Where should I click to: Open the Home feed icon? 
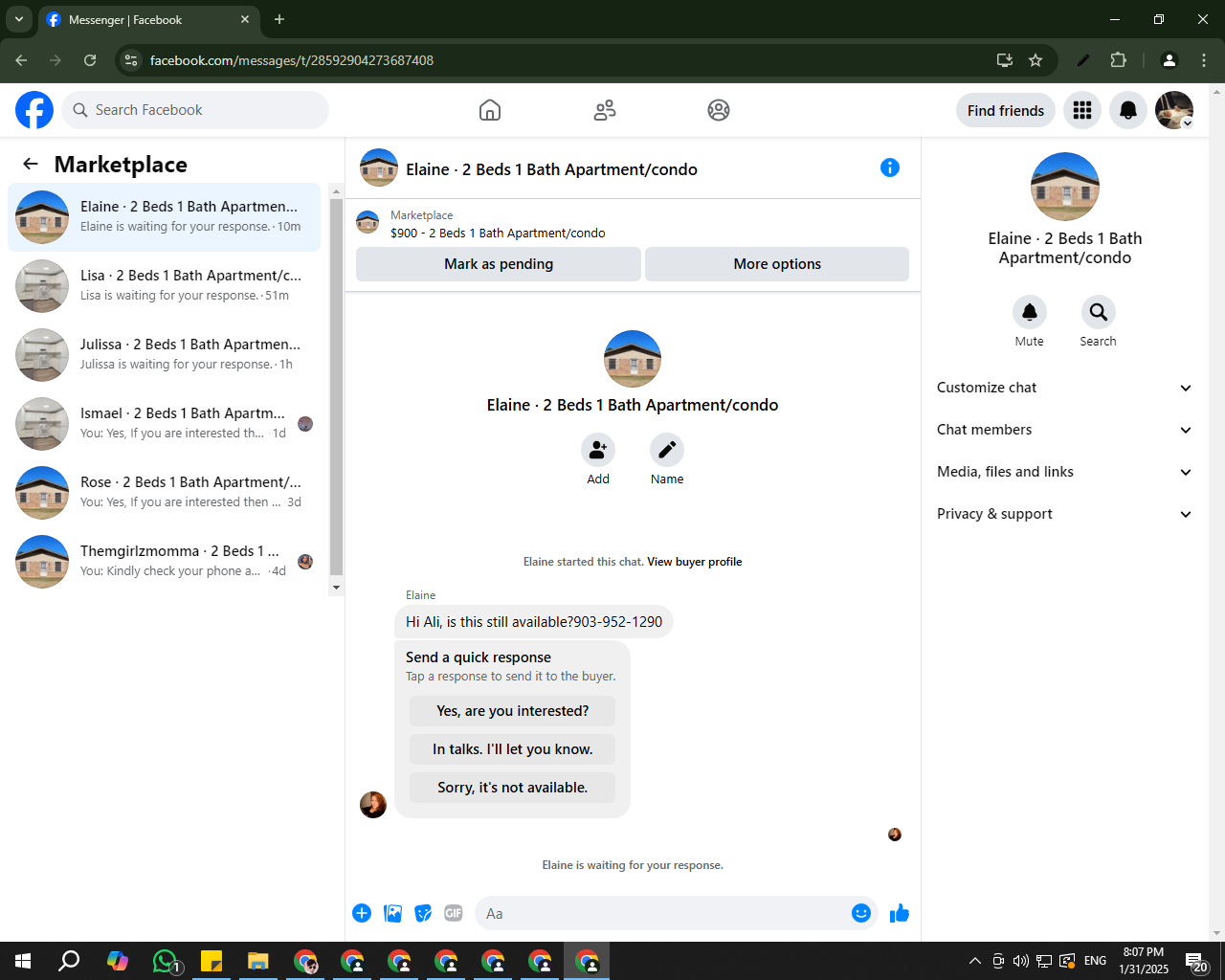(x=490, y=110)
